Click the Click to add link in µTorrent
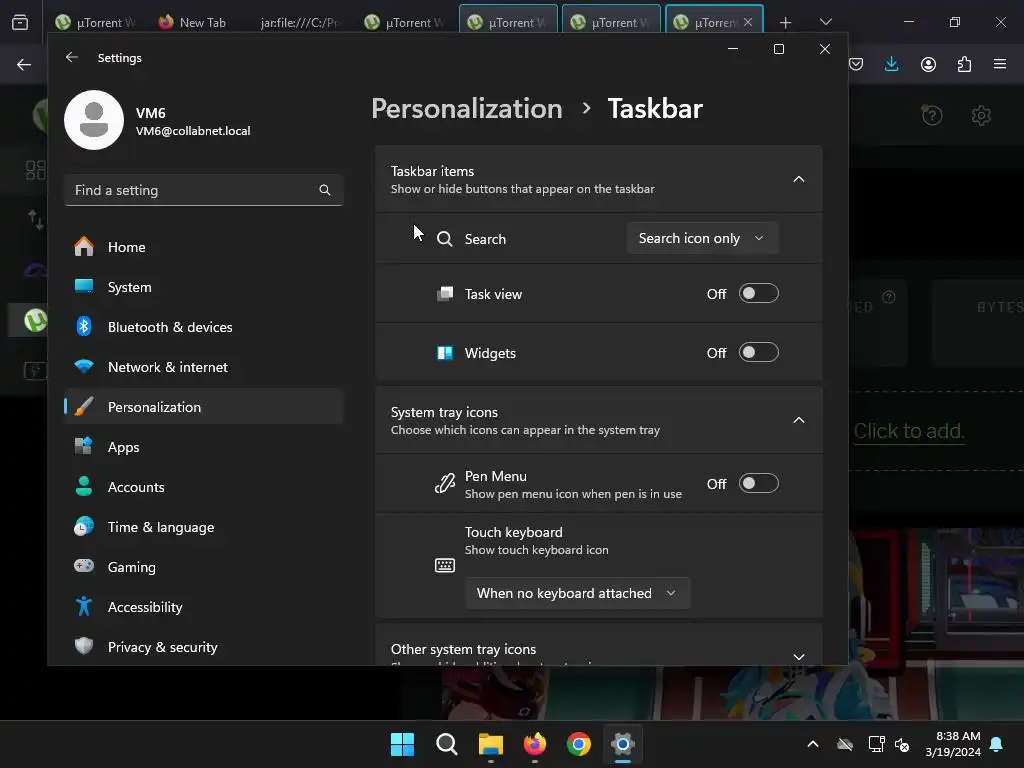 coord(909,431)
